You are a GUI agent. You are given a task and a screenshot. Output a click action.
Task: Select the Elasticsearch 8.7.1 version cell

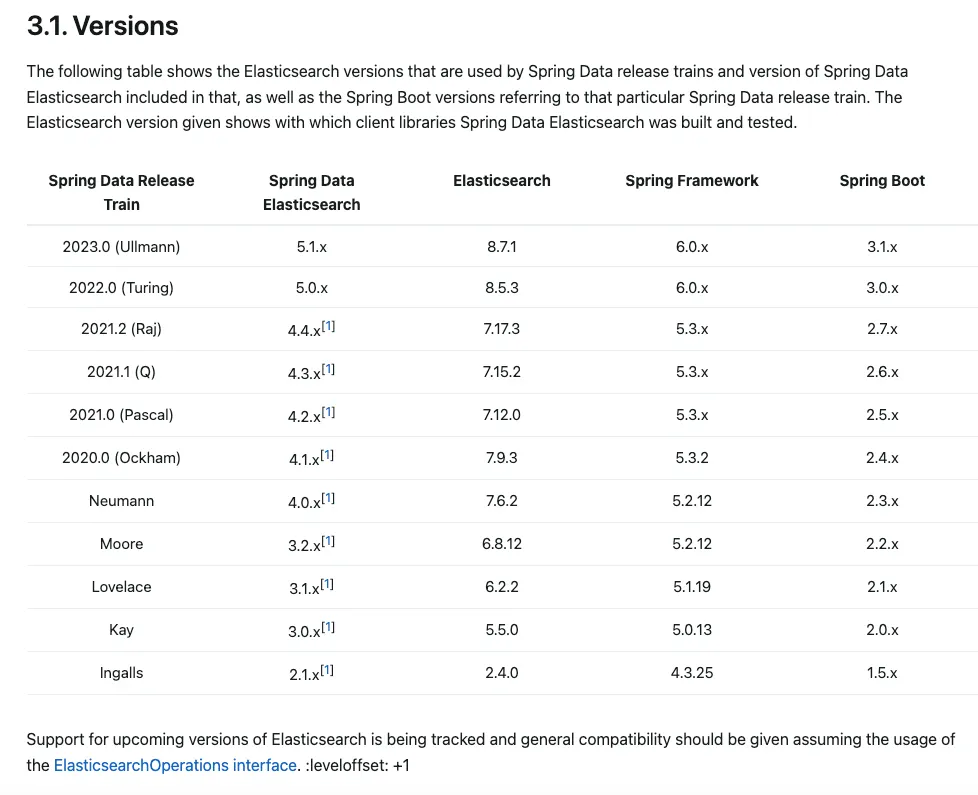(501, 246)
